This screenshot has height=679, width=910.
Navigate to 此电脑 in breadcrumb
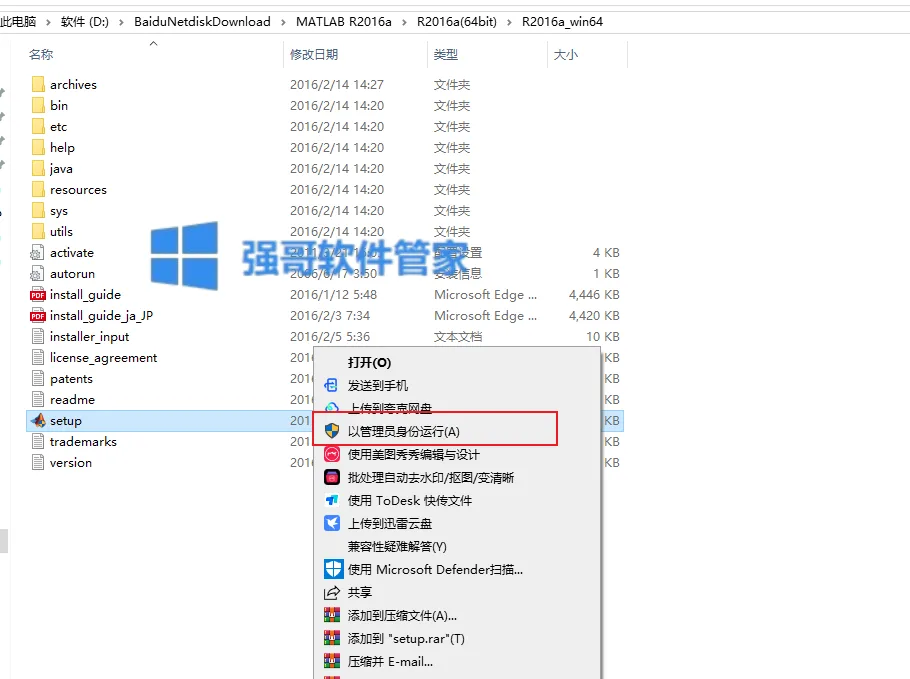18,22
